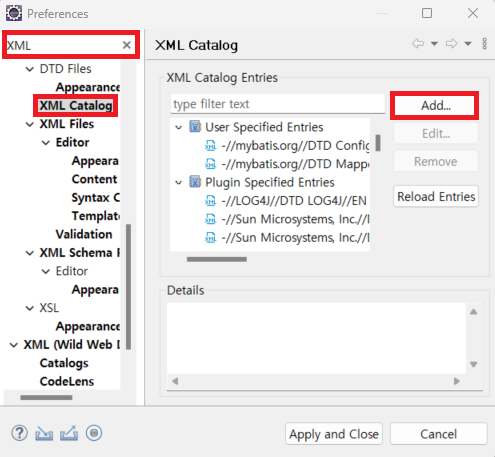Click the preferences tree horizontal scrollbar
The width and height of the screenshot is (495, 457).
(46, 397)
